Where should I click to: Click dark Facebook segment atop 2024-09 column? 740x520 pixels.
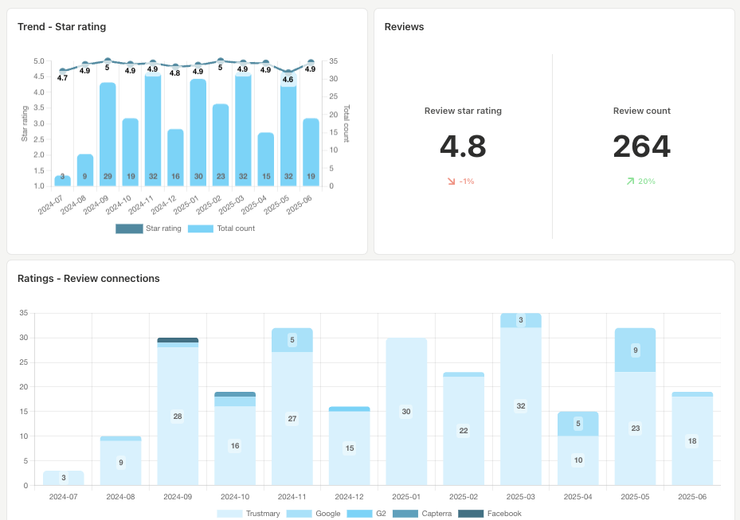tap(178, 340)
